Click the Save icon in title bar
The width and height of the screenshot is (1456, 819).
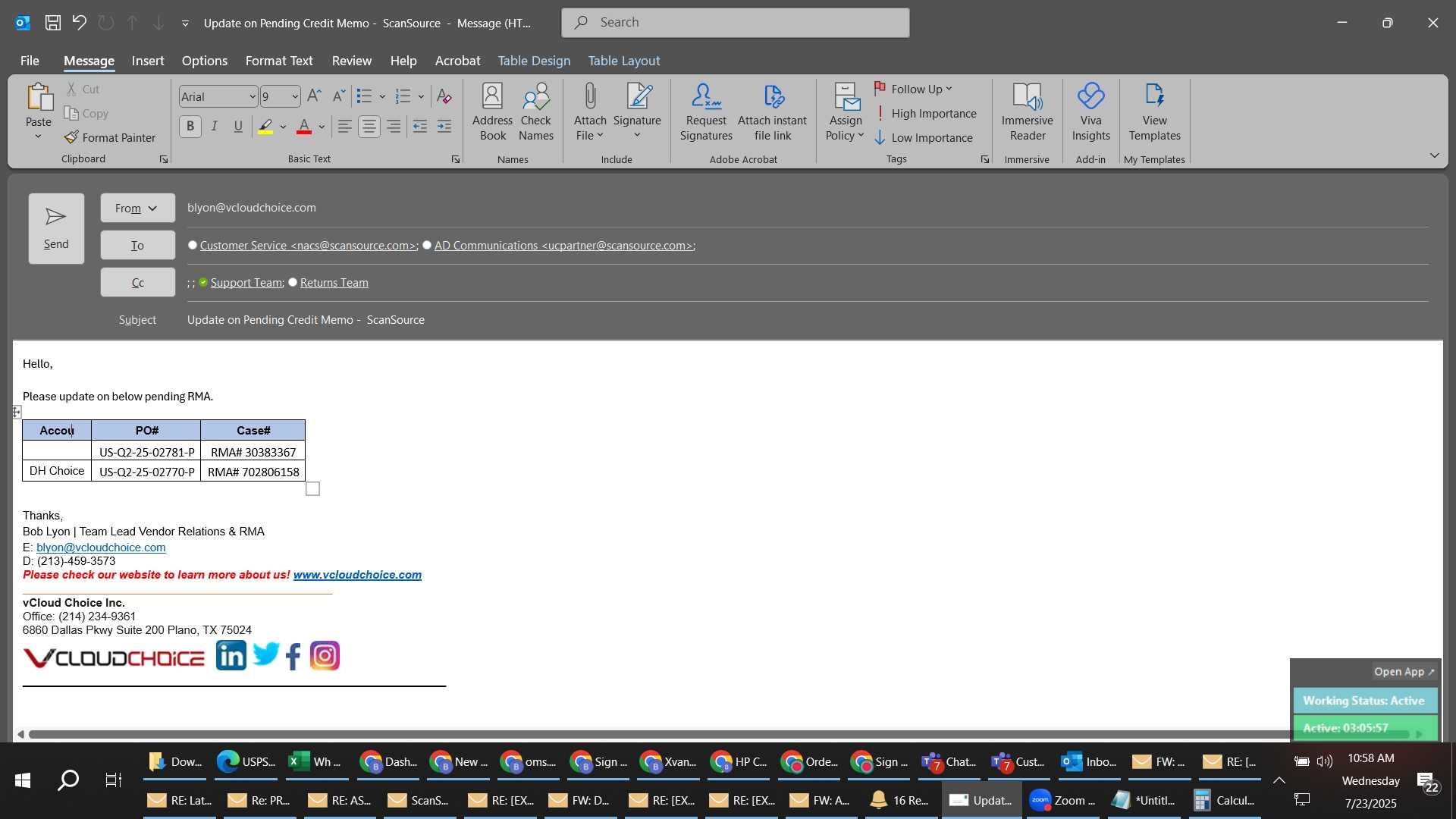point(52,23)
